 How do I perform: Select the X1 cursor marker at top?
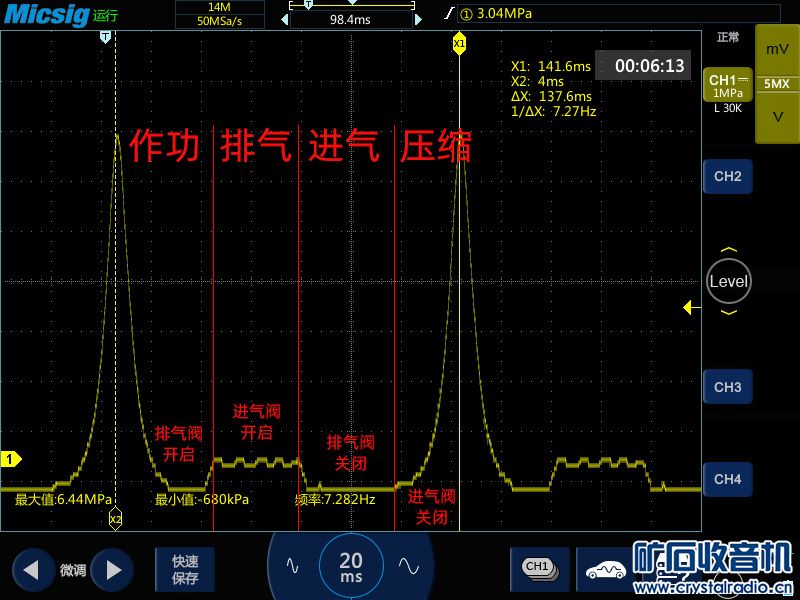pyautogui.click(x=459, y=44)
